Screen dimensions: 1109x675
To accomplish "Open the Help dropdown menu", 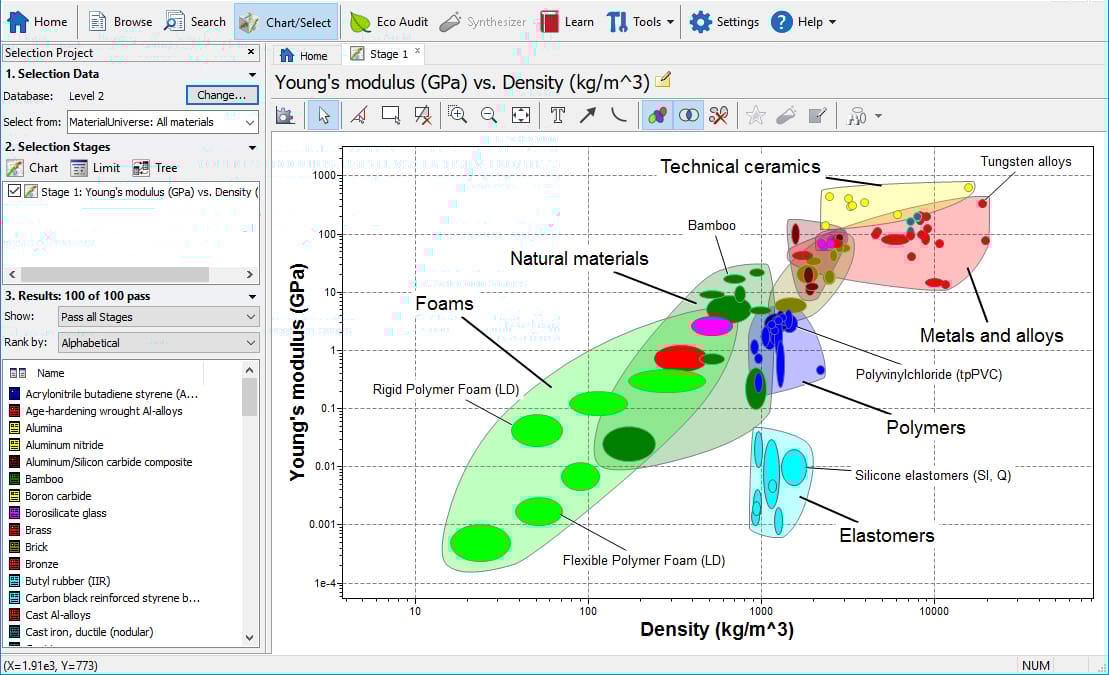I will pos(803,22).
